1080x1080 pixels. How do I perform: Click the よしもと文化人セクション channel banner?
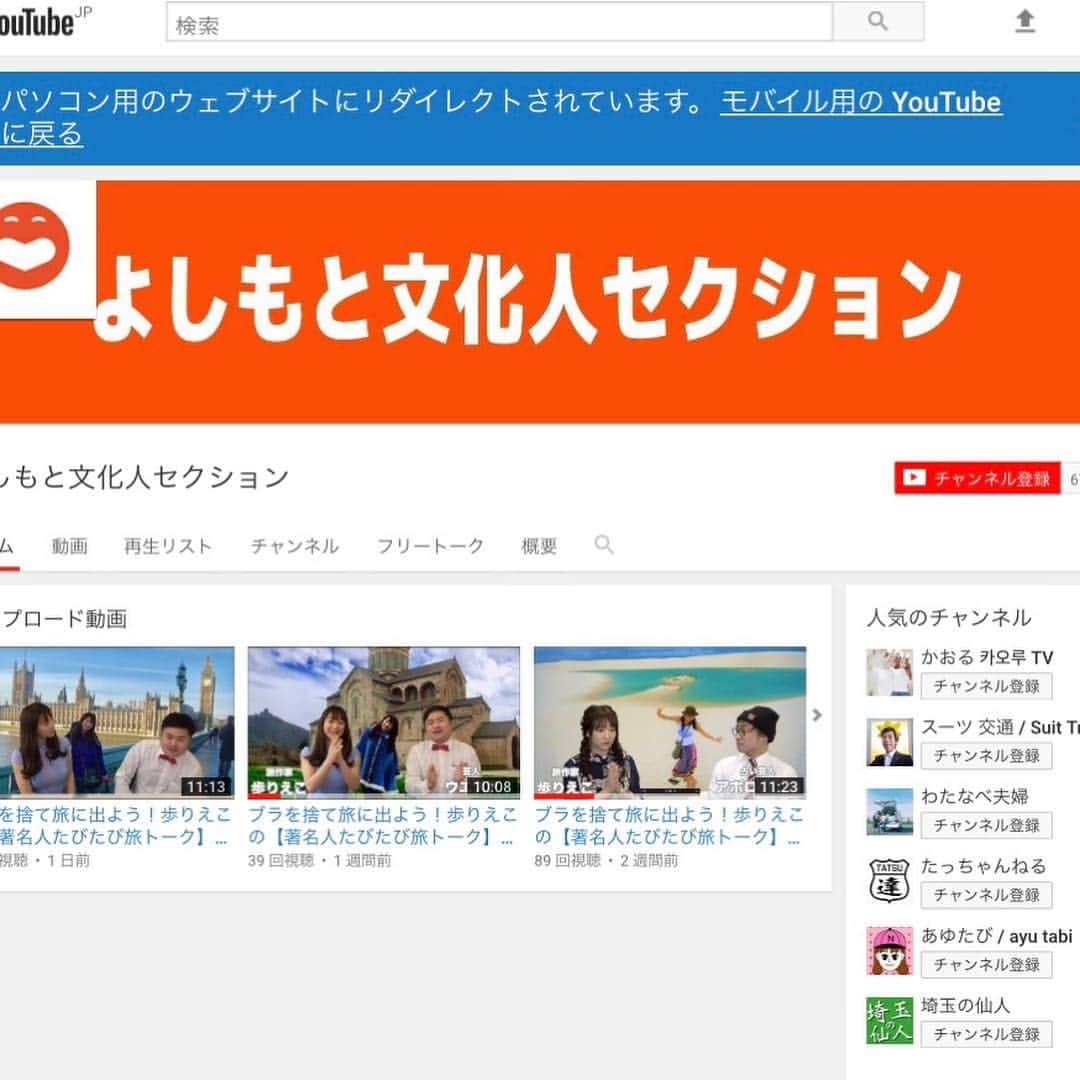tap(540, 302)
